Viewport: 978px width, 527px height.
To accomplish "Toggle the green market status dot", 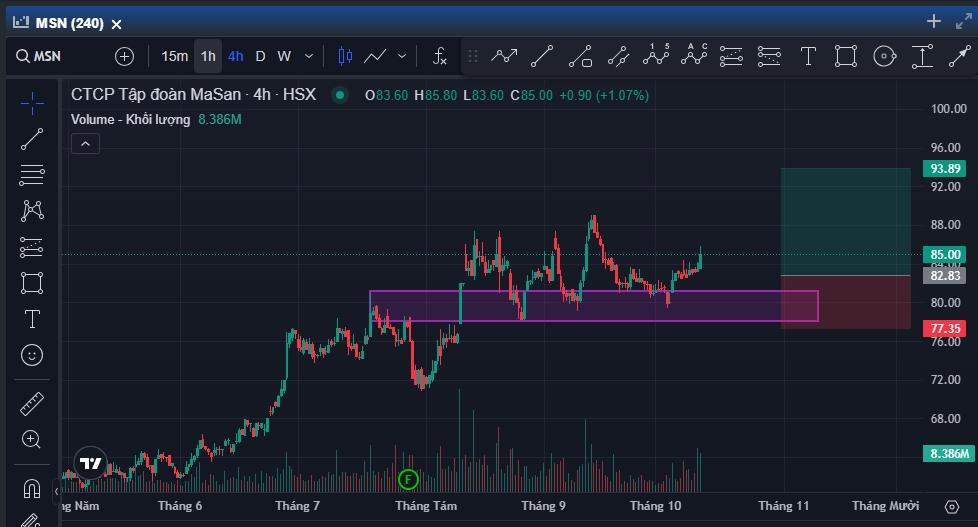I will pyautogui.click(x=340, y=95).
